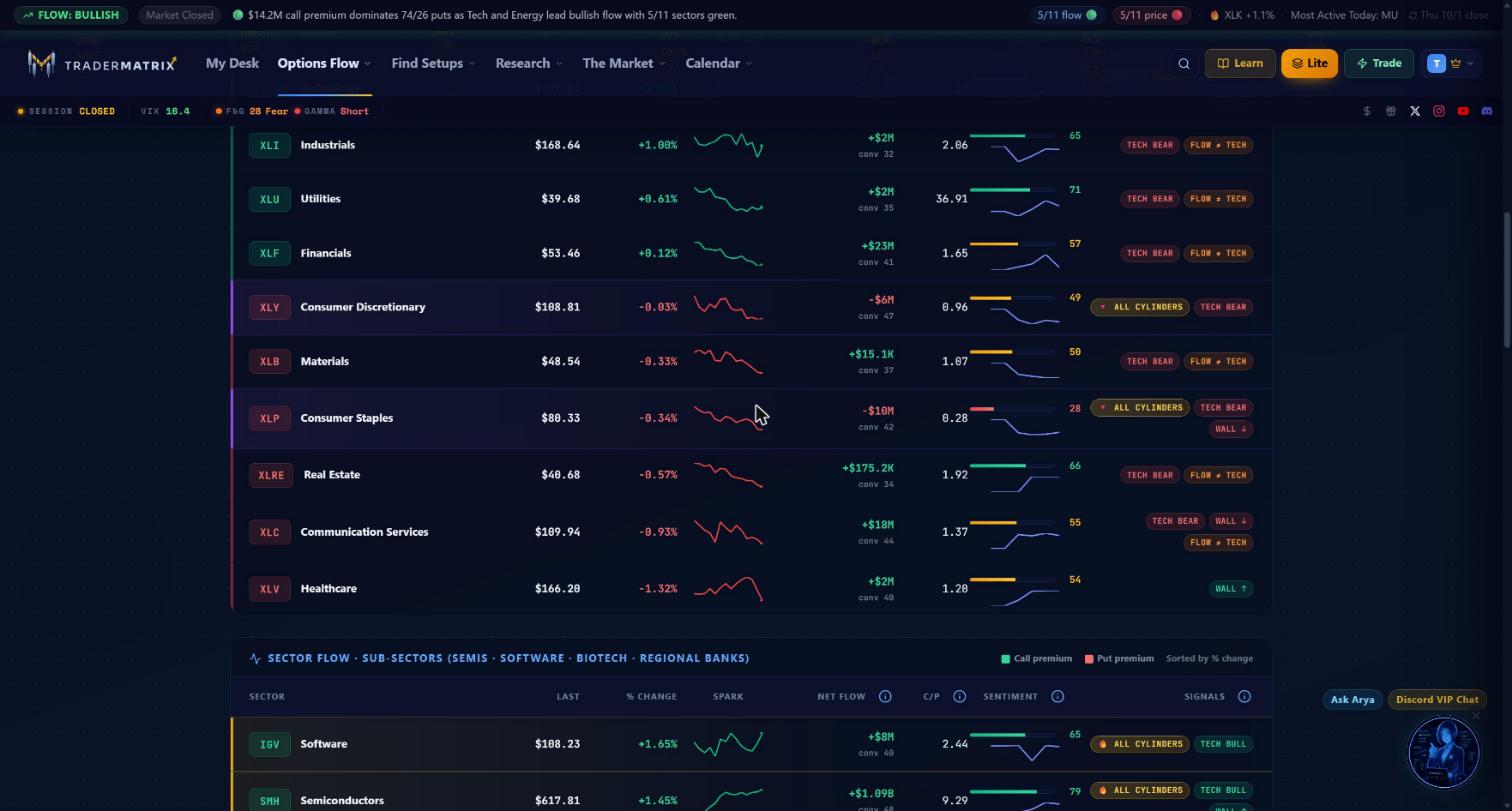The height and width of the screenshot is (811, 1512).
Task: Click Real Estate sentiment bar scoring 66
Action: (x=1014, y=466)
